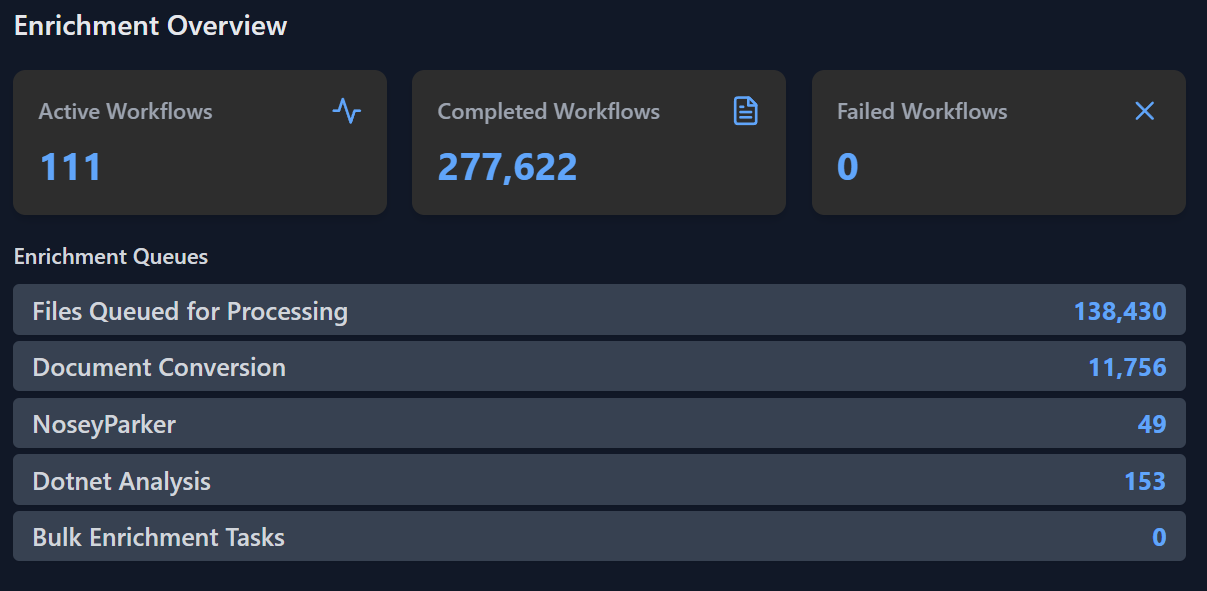Click the Failed Workflows card title
1207x591 pixels.
coord(921,112)
